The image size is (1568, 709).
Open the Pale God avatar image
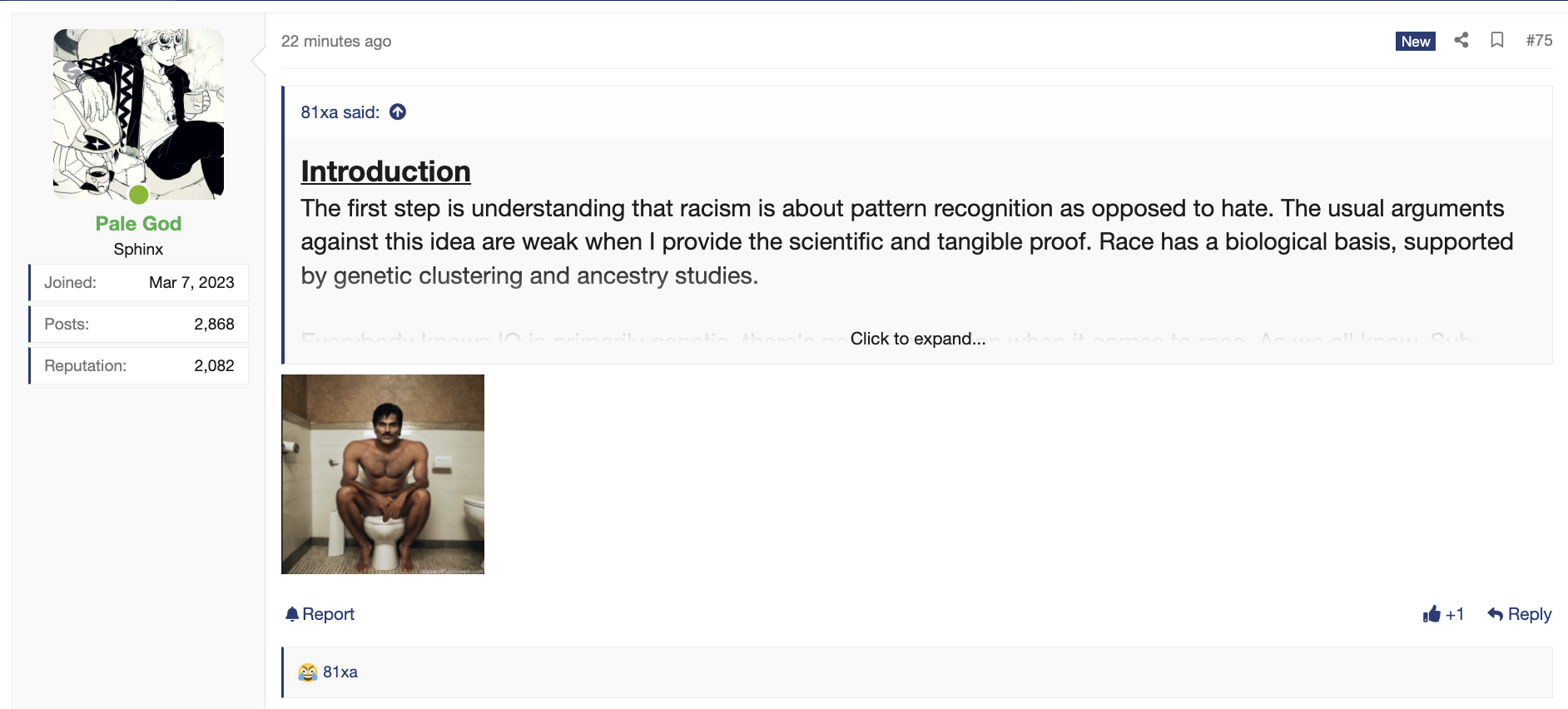[x=138, y=114]
